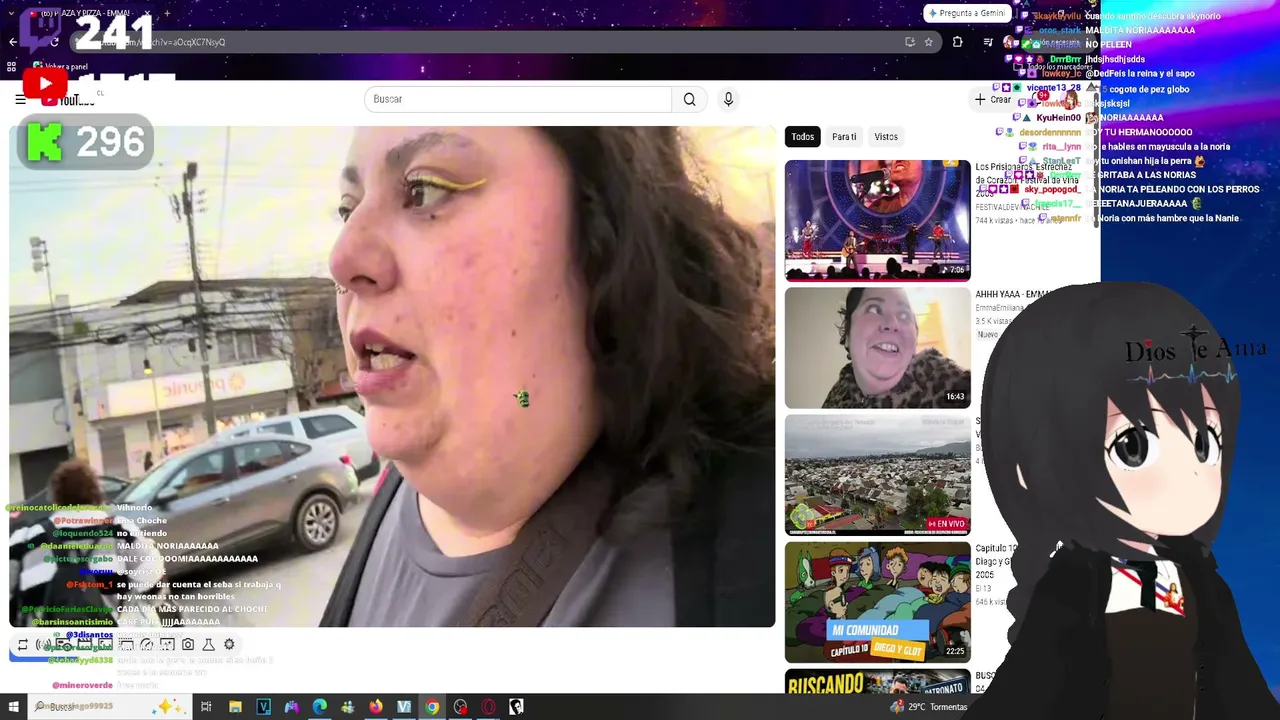This screenshot has width=1280, height=720.
Task: Click the speedometer gauge overlay icon
Action: click(147, 645)
